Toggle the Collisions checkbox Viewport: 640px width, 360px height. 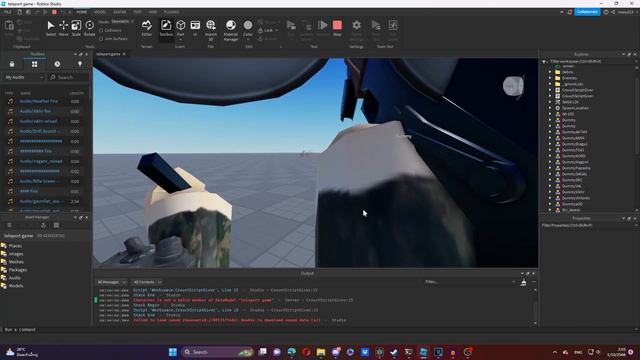(x=101, y=31)
